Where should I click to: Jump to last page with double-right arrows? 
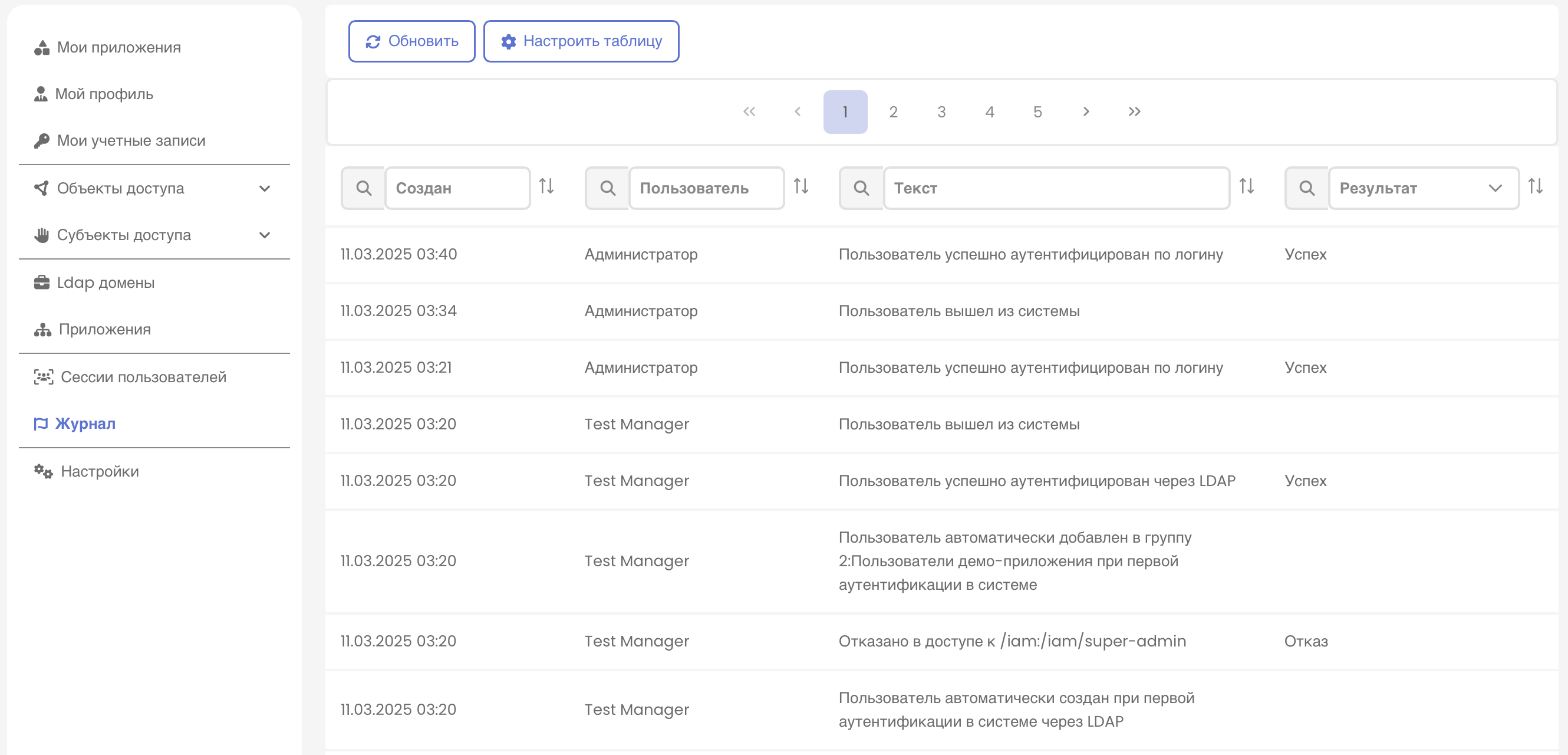[1134, 111]
